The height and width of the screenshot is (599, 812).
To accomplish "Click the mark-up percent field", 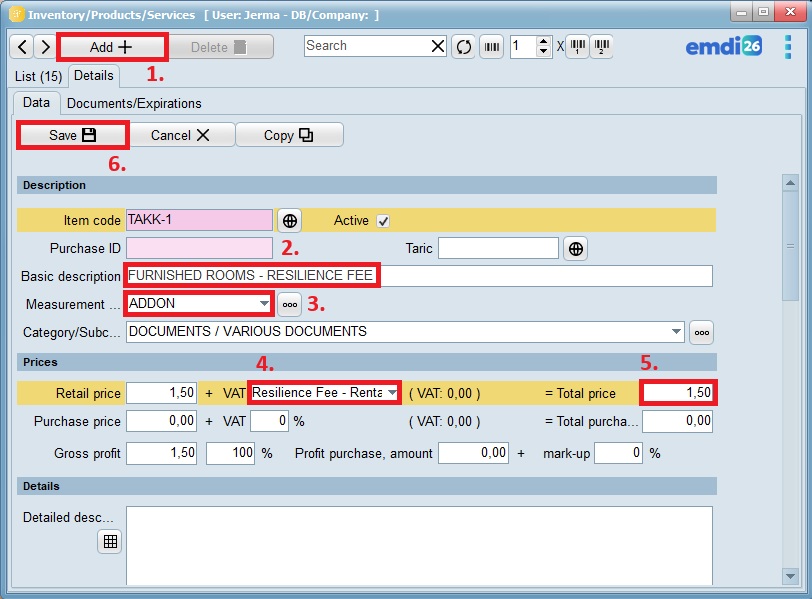I will coord(618,453).
